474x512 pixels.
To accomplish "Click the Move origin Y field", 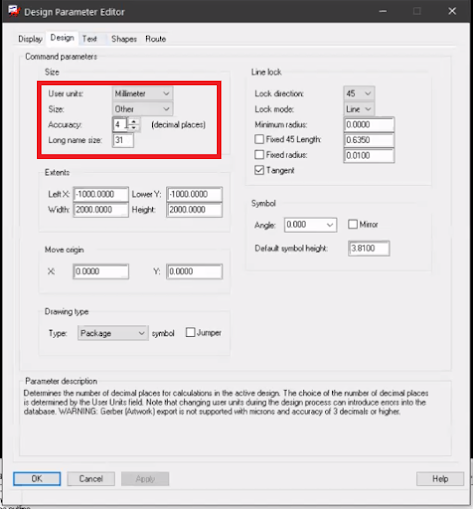I will [x=194, y=272].
